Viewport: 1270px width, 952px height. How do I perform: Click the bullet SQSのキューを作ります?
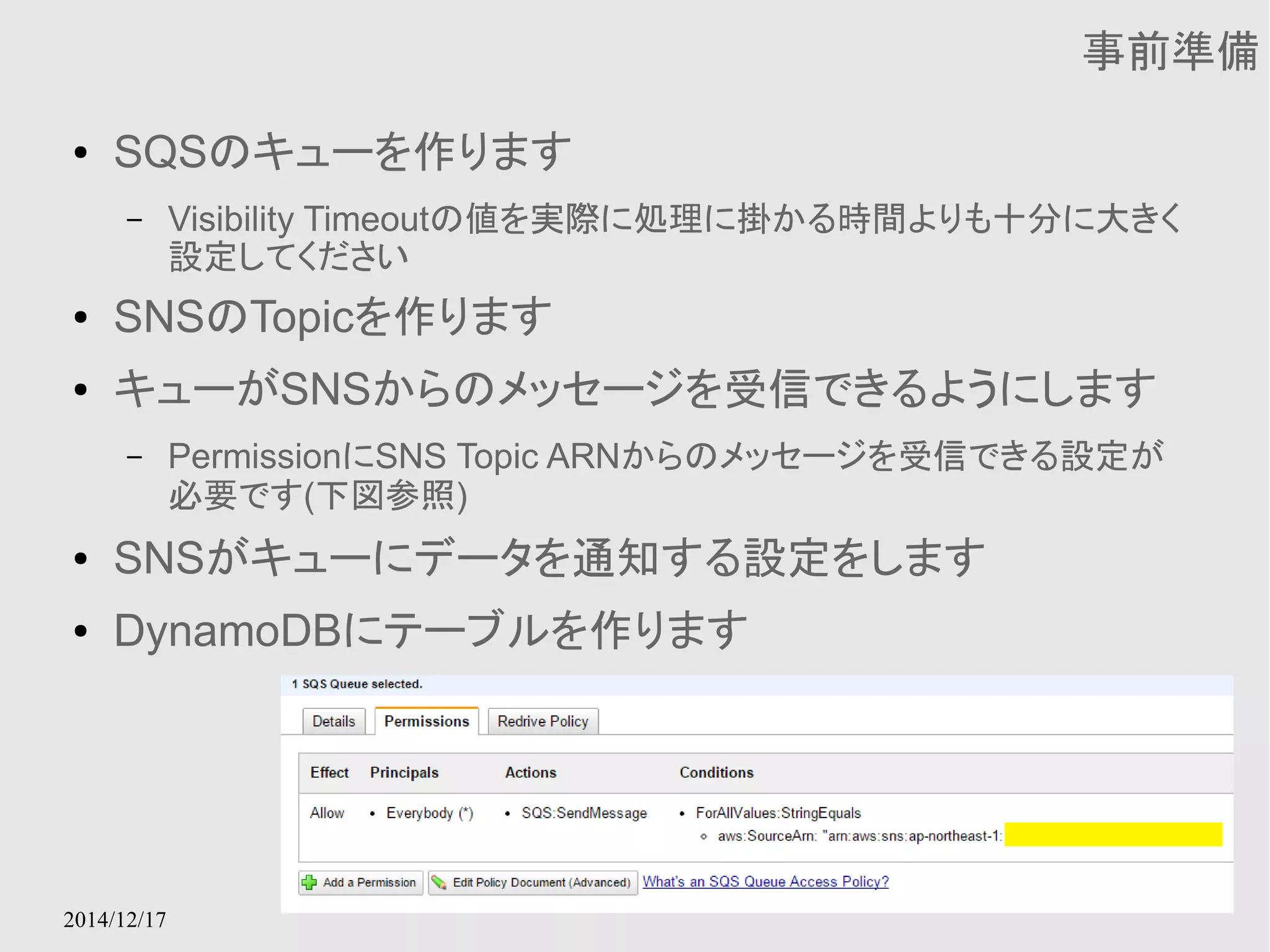click(x=342, y=152)
